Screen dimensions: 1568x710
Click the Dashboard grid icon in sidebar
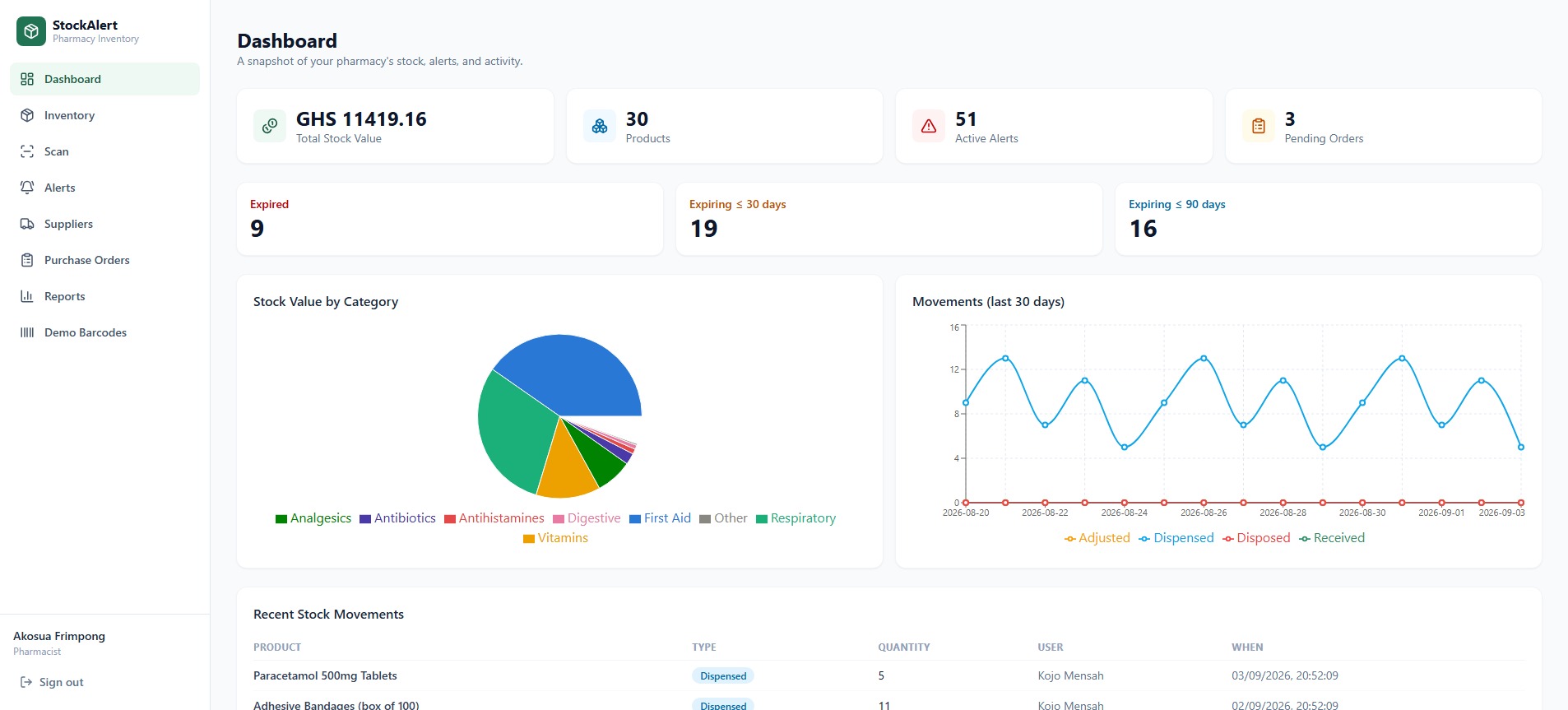pos(27,79)
